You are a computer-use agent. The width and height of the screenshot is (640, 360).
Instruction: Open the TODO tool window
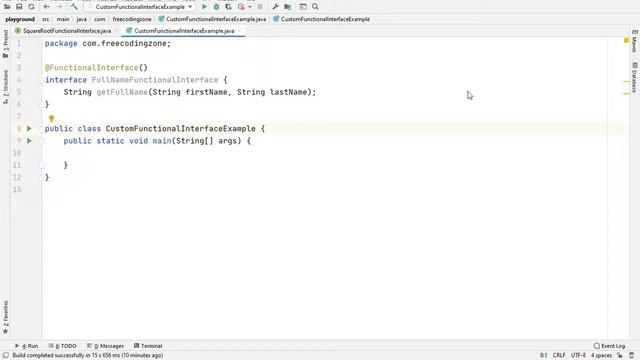click(62, 346)
